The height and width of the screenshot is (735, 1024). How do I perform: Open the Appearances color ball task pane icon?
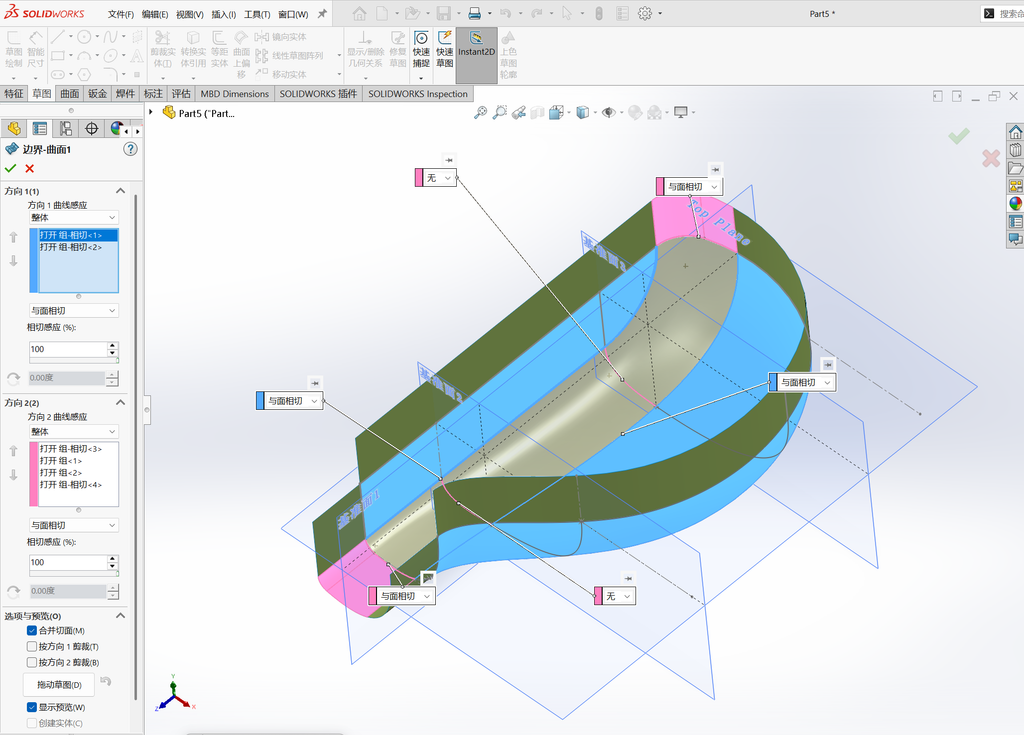tap(1015, 204)
